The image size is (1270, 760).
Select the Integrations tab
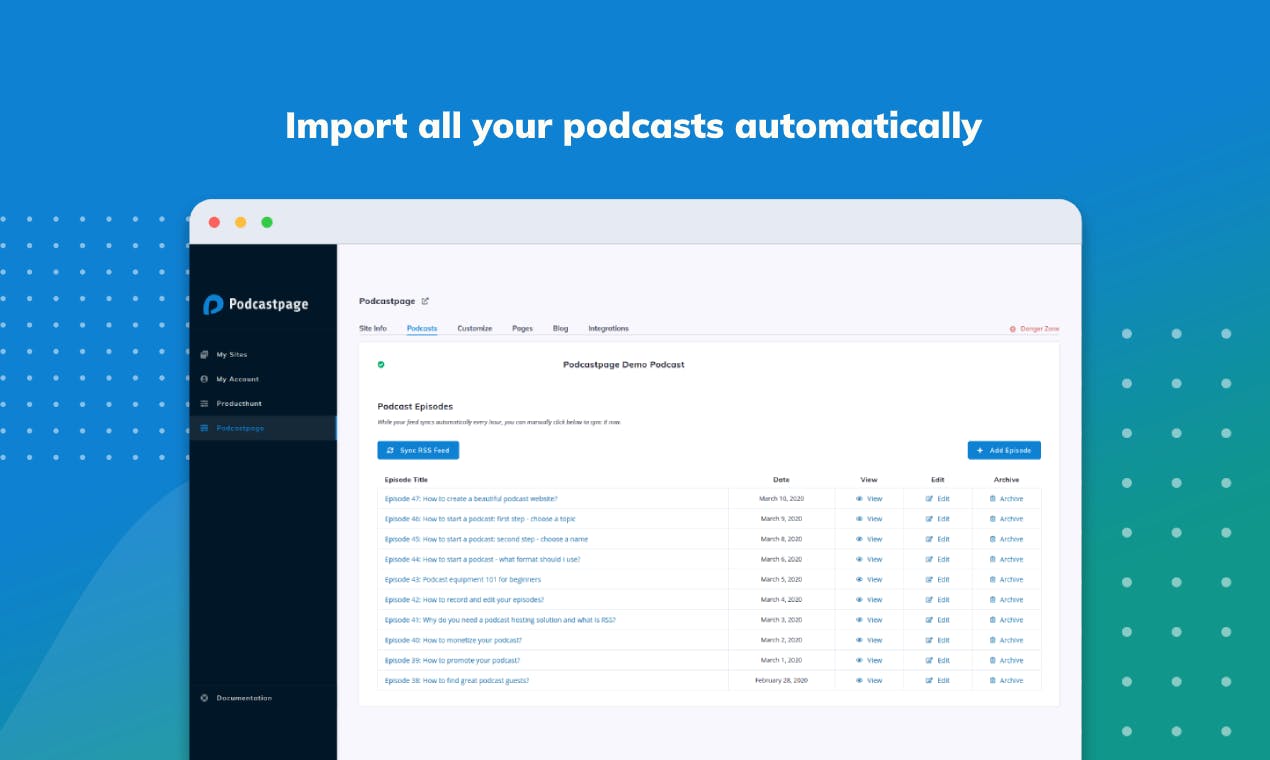[x=609, y=328]
